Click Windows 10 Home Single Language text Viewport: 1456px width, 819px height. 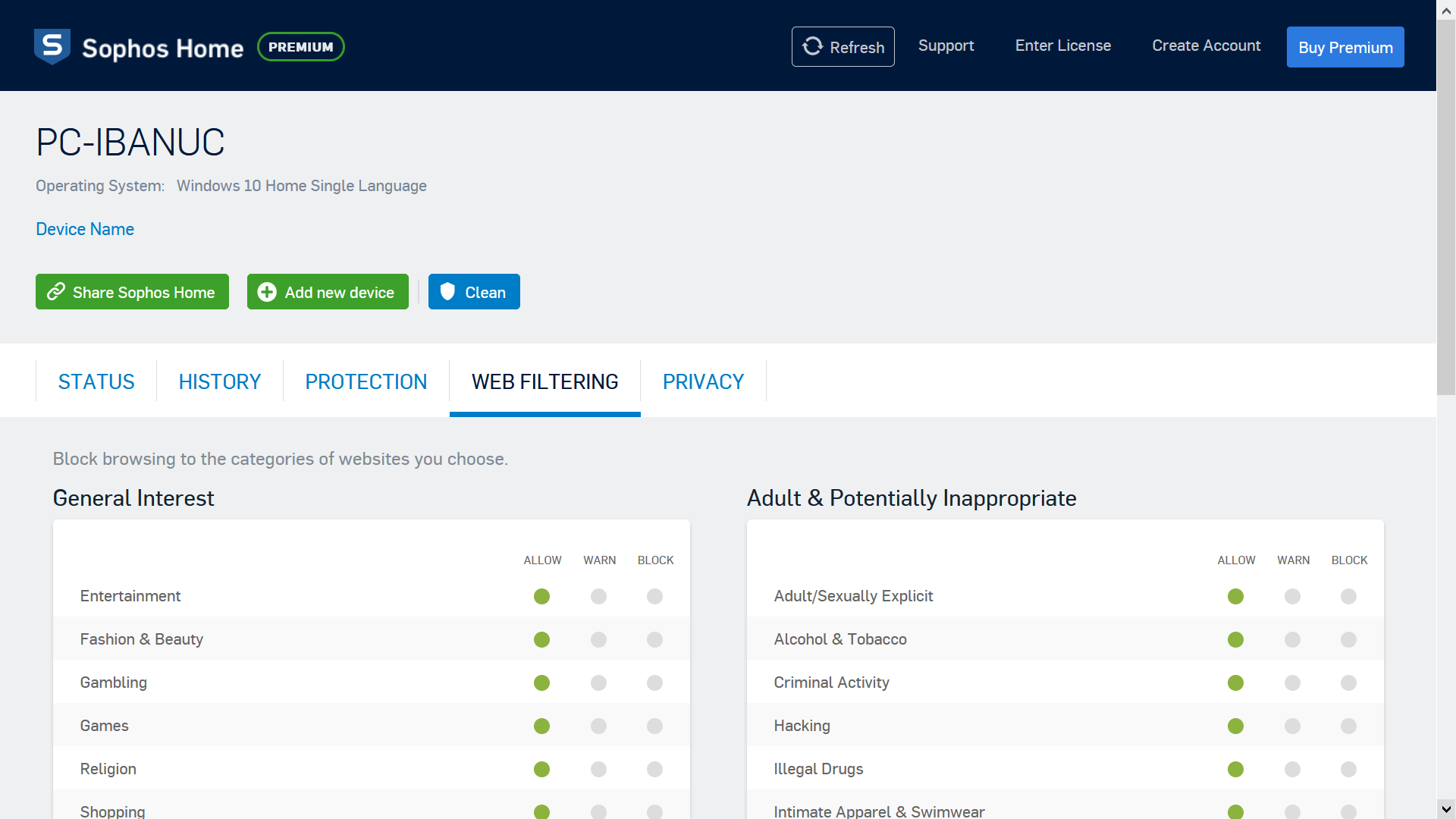[x=302, y=186]
